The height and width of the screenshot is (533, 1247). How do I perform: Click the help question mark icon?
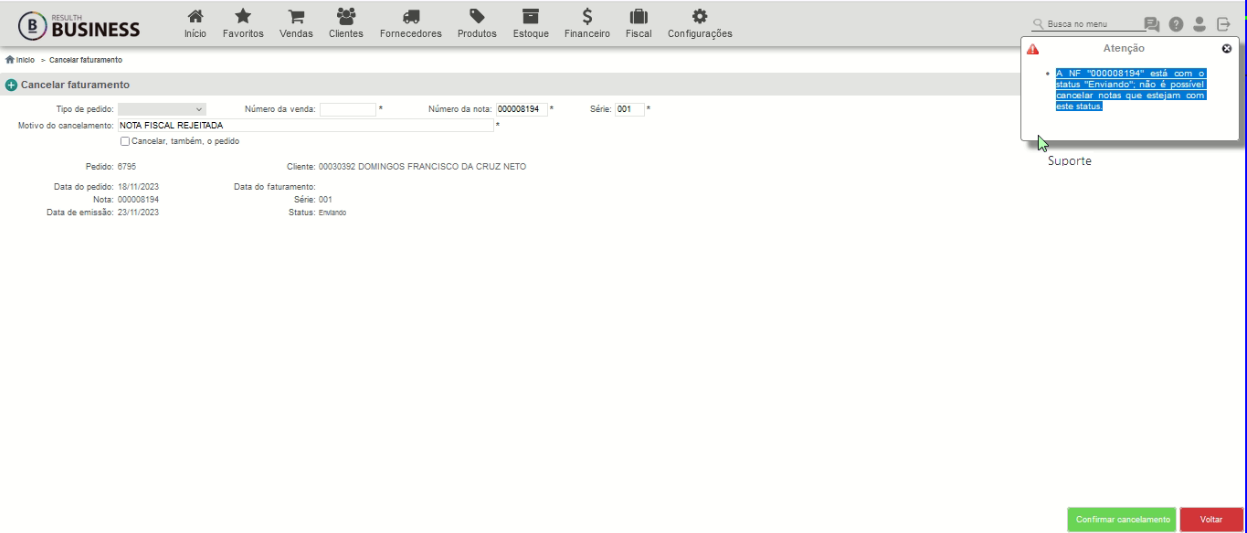click(x=1176, y=24)
